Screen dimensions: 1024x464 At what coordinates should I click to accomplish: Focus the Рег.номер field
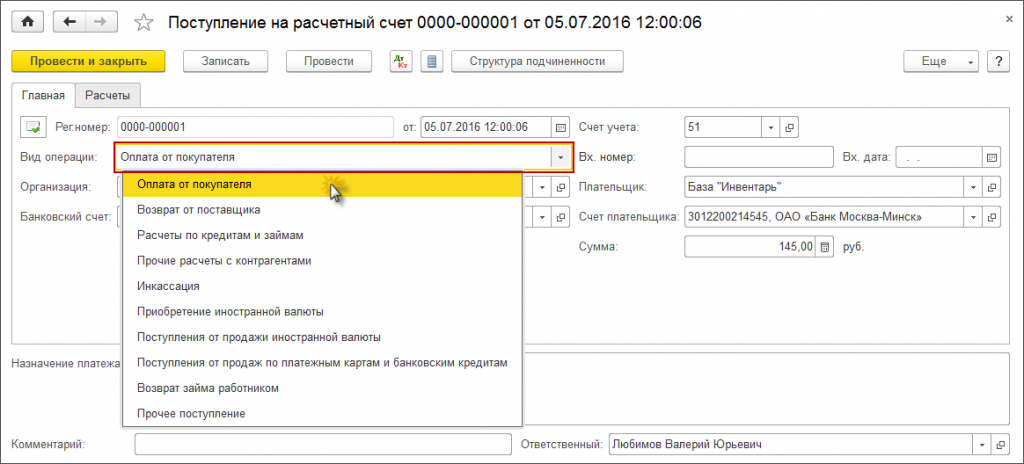click(x=255, y=127)
